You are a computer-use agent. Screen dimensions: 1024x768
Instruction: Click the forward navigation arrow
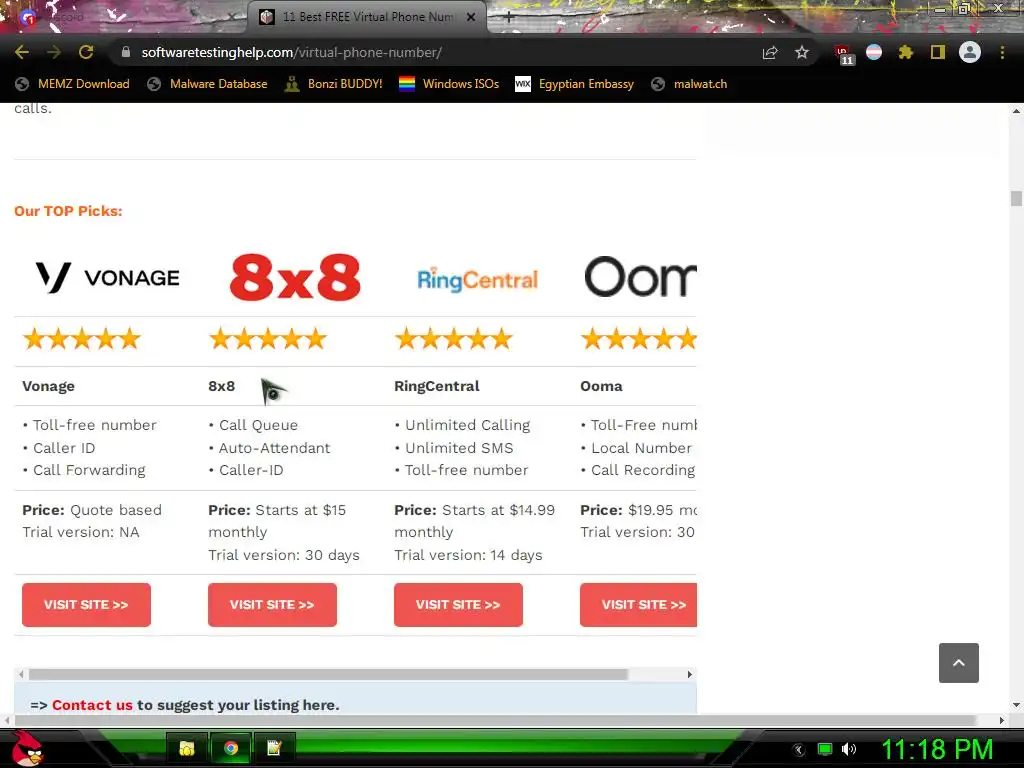54,52
